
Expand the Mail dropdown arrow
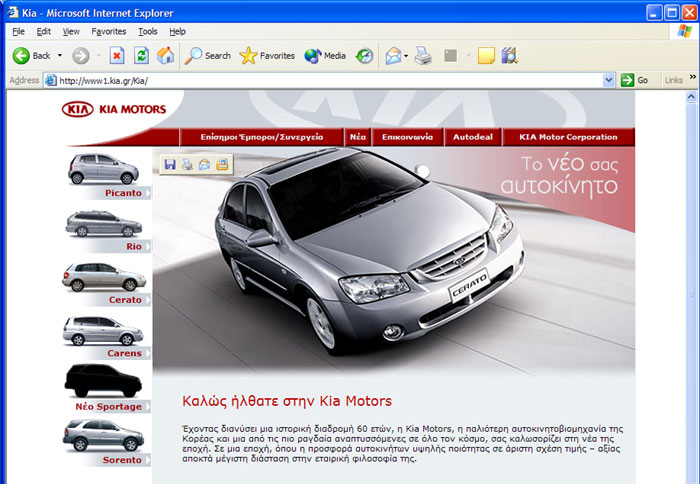click(406, 56)
